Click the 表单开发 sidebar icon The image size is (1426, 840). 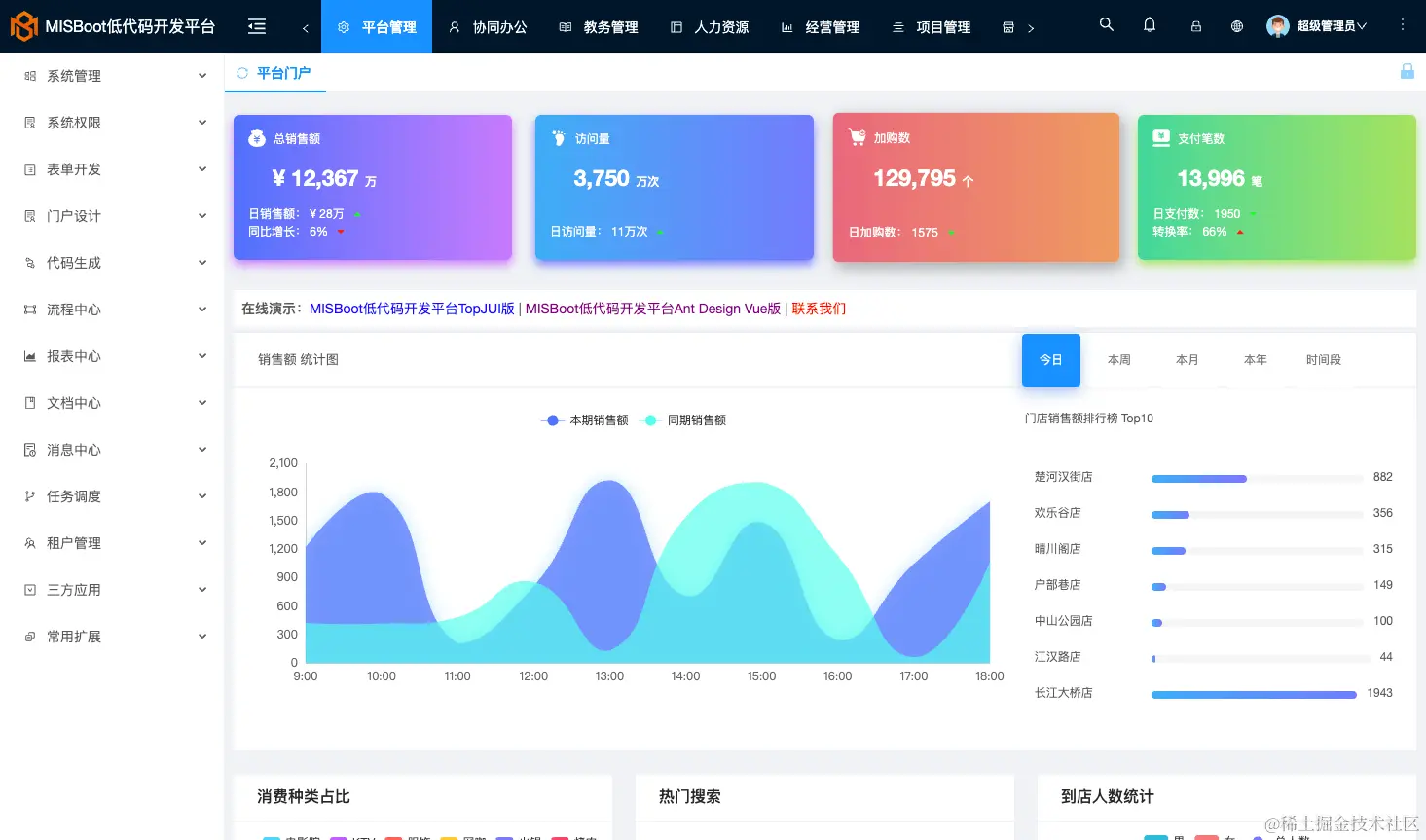point(30,169)
